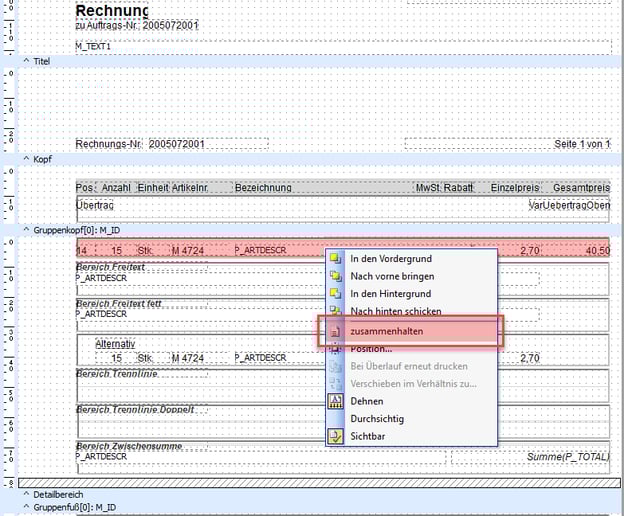Enable 'Dehnen' in the context menu
Viewport: 624px width, 516px height.
pyautogui.click(x=366, y=401)
